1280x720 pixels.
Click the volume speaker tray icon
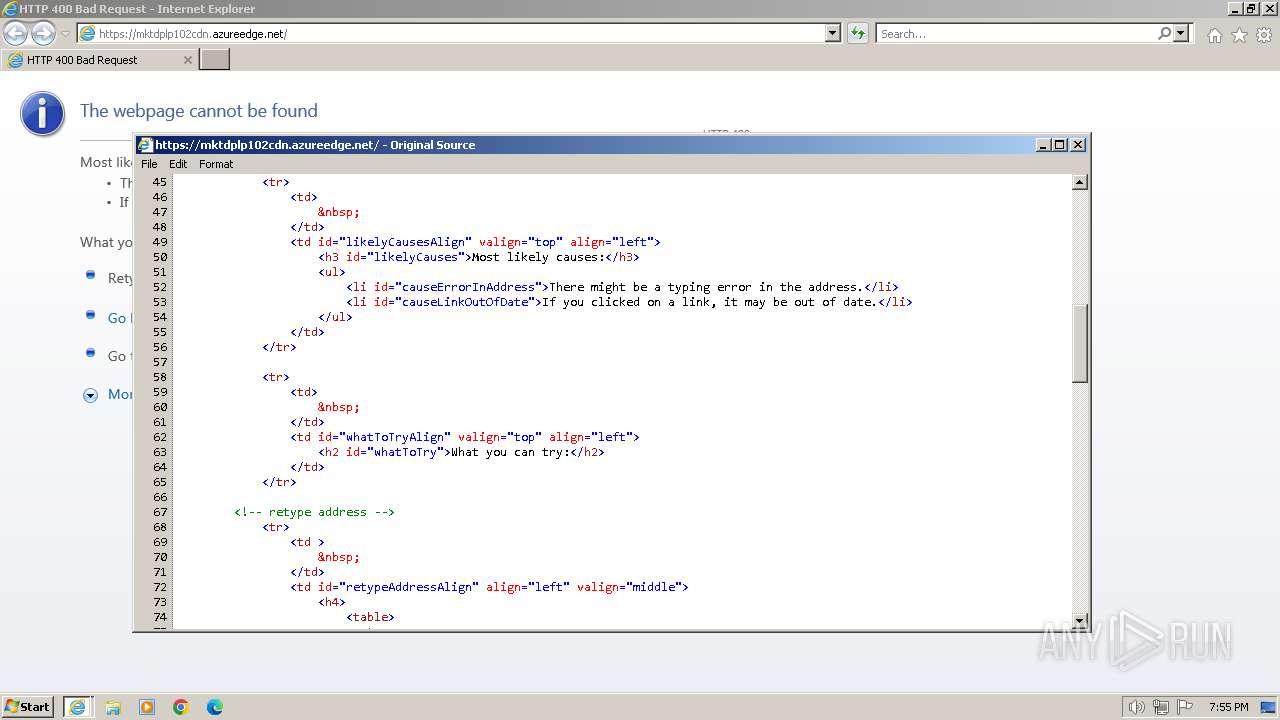[1137, 707]
